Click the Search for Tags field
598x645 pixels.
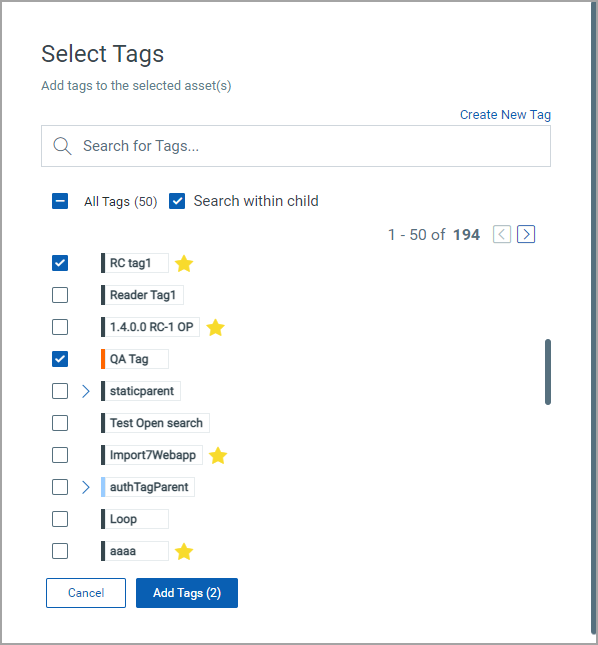click(296, 146)
